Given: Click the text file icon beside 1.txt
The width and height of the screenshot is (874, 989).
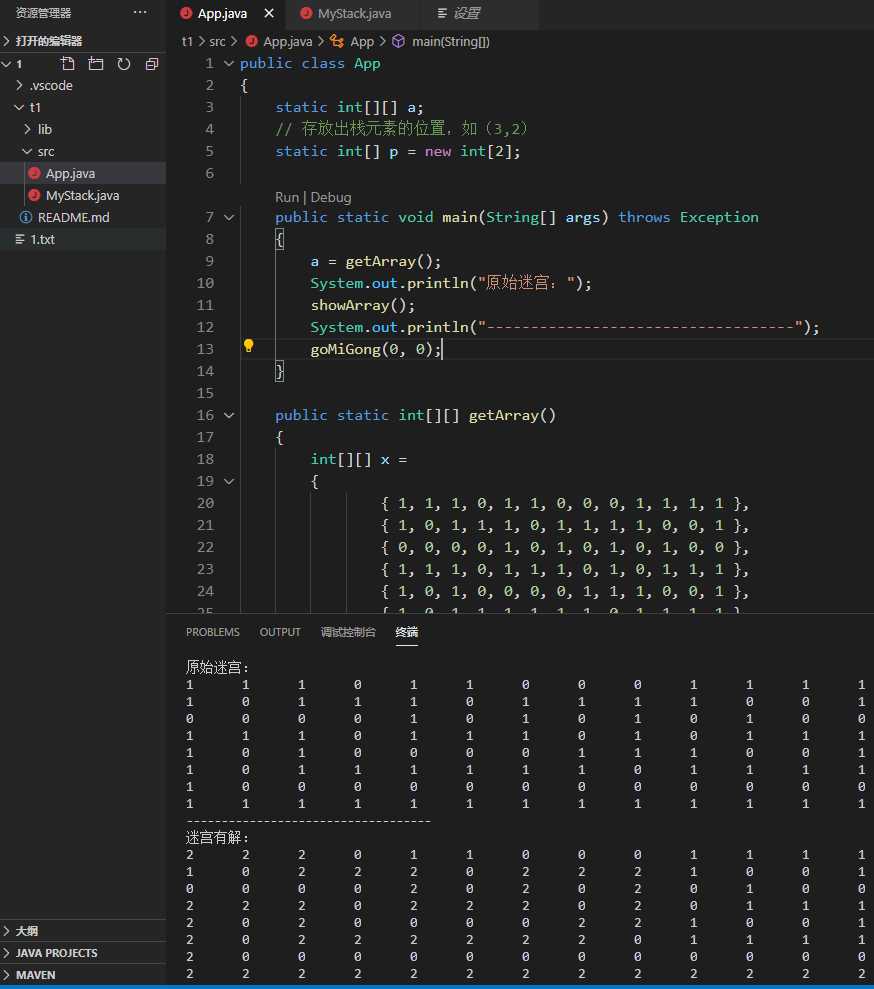Looking at the screenshot, I should point(20,240).
